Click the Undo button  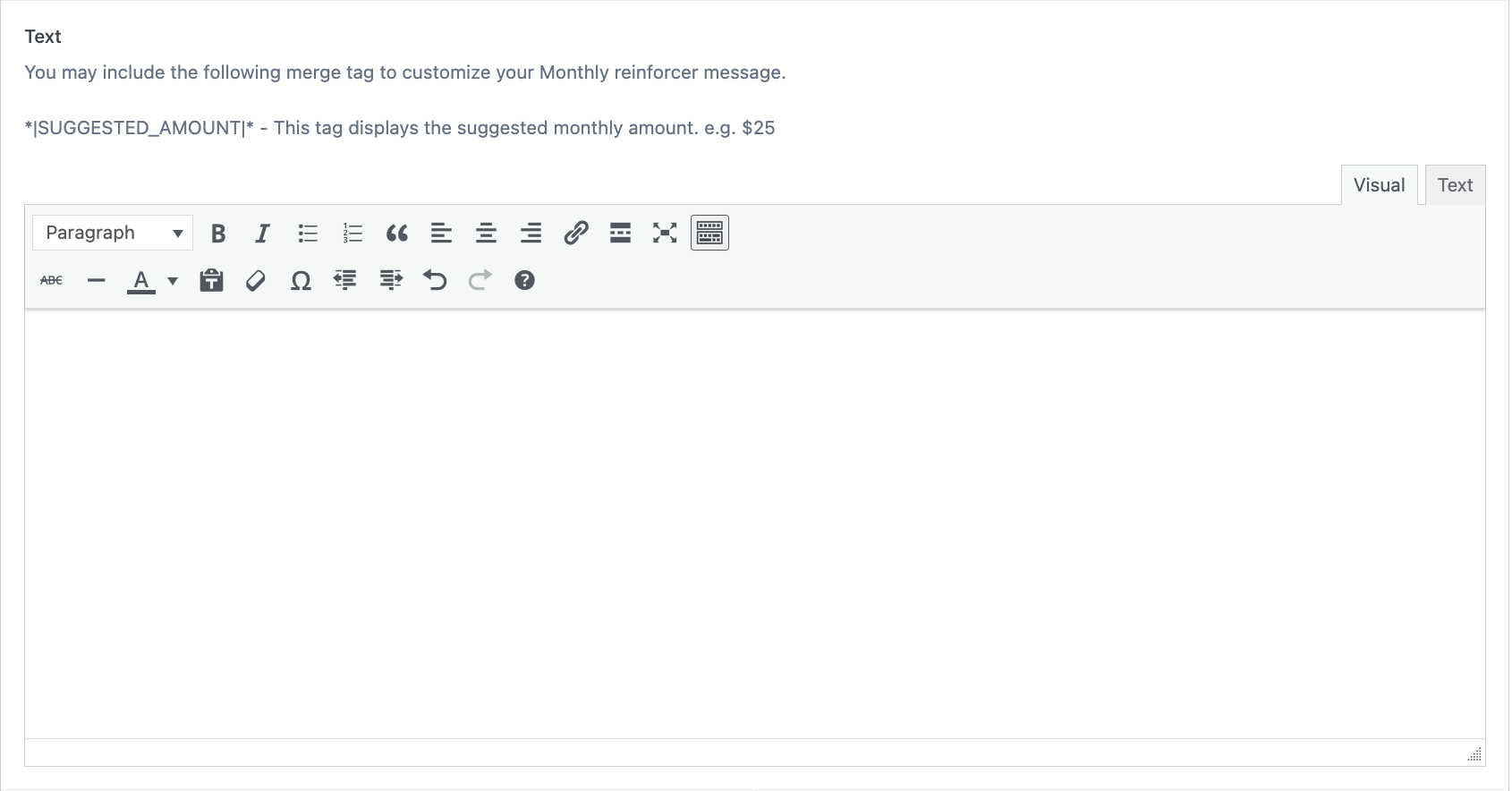(x=435, y=281)
